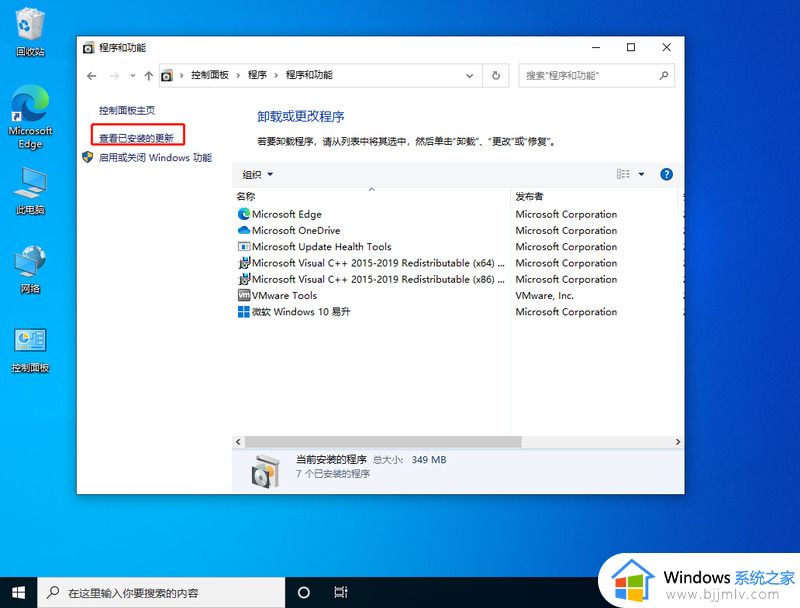
Task: Click the shield icon next to Windows 功能
Action: coord(88,157)
